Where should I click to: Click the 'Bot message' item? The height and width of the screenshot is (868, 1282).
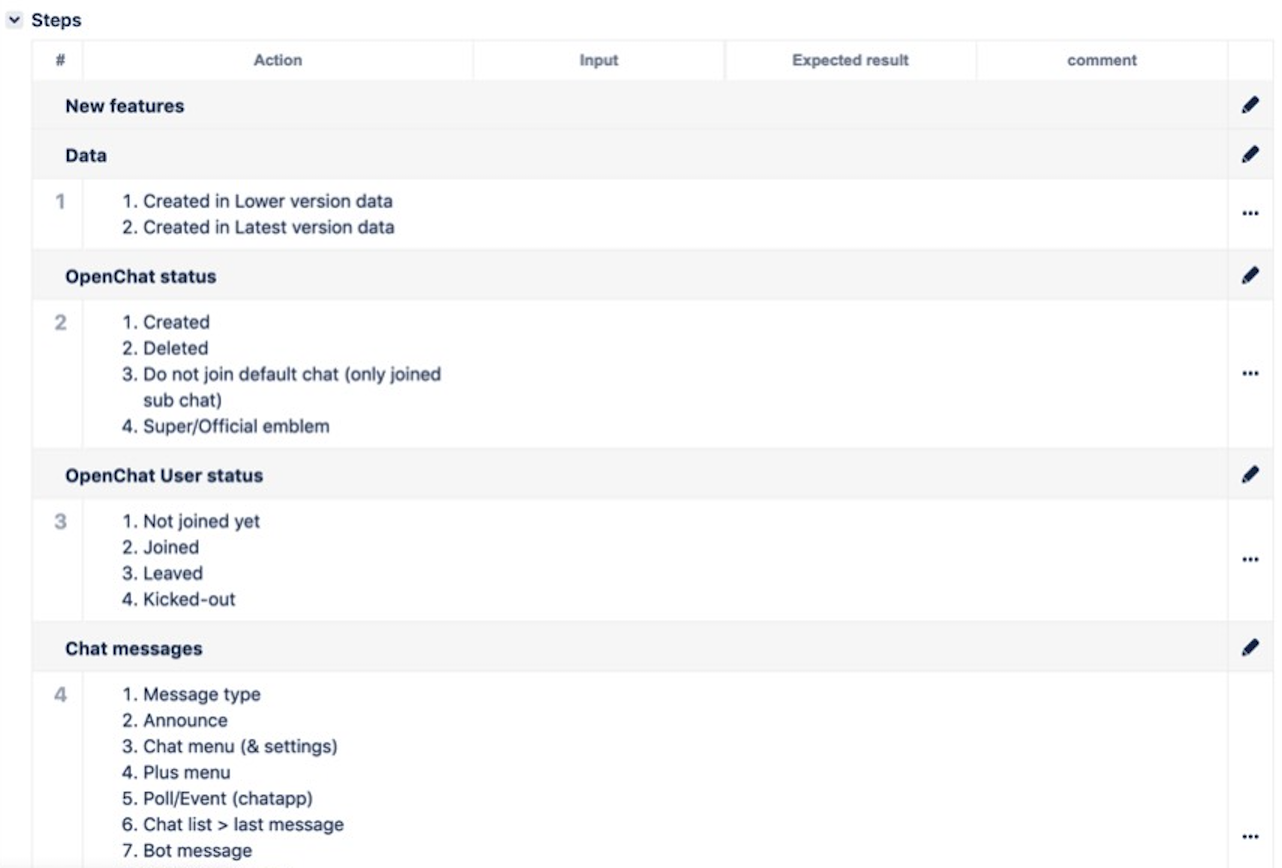198,850
